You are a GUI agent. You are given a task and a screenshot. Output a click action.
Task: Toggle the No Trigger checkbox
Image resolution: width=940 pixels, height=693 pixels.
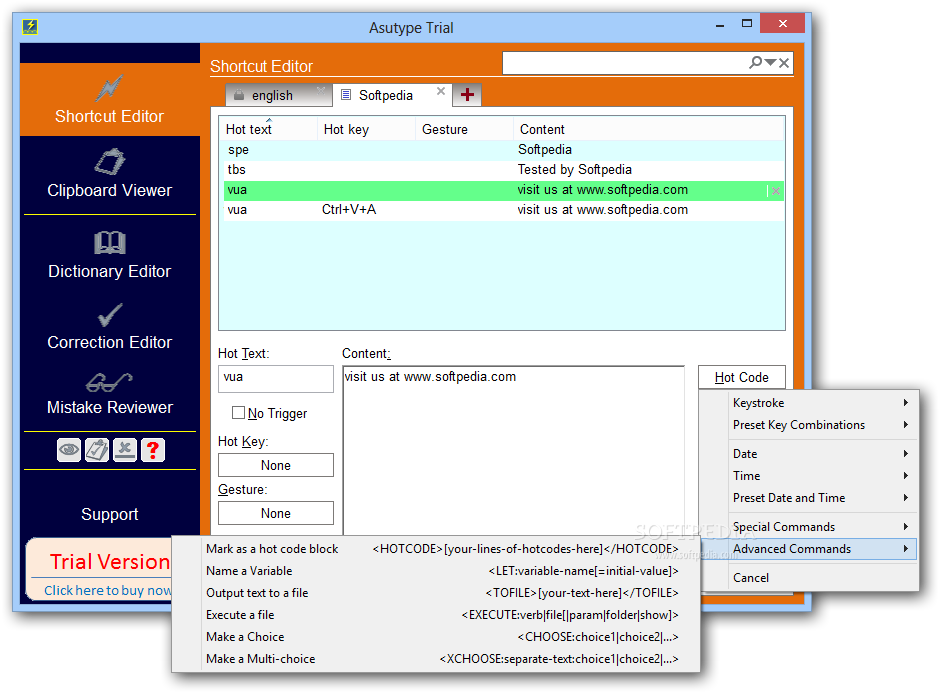[x=238, y=413]
